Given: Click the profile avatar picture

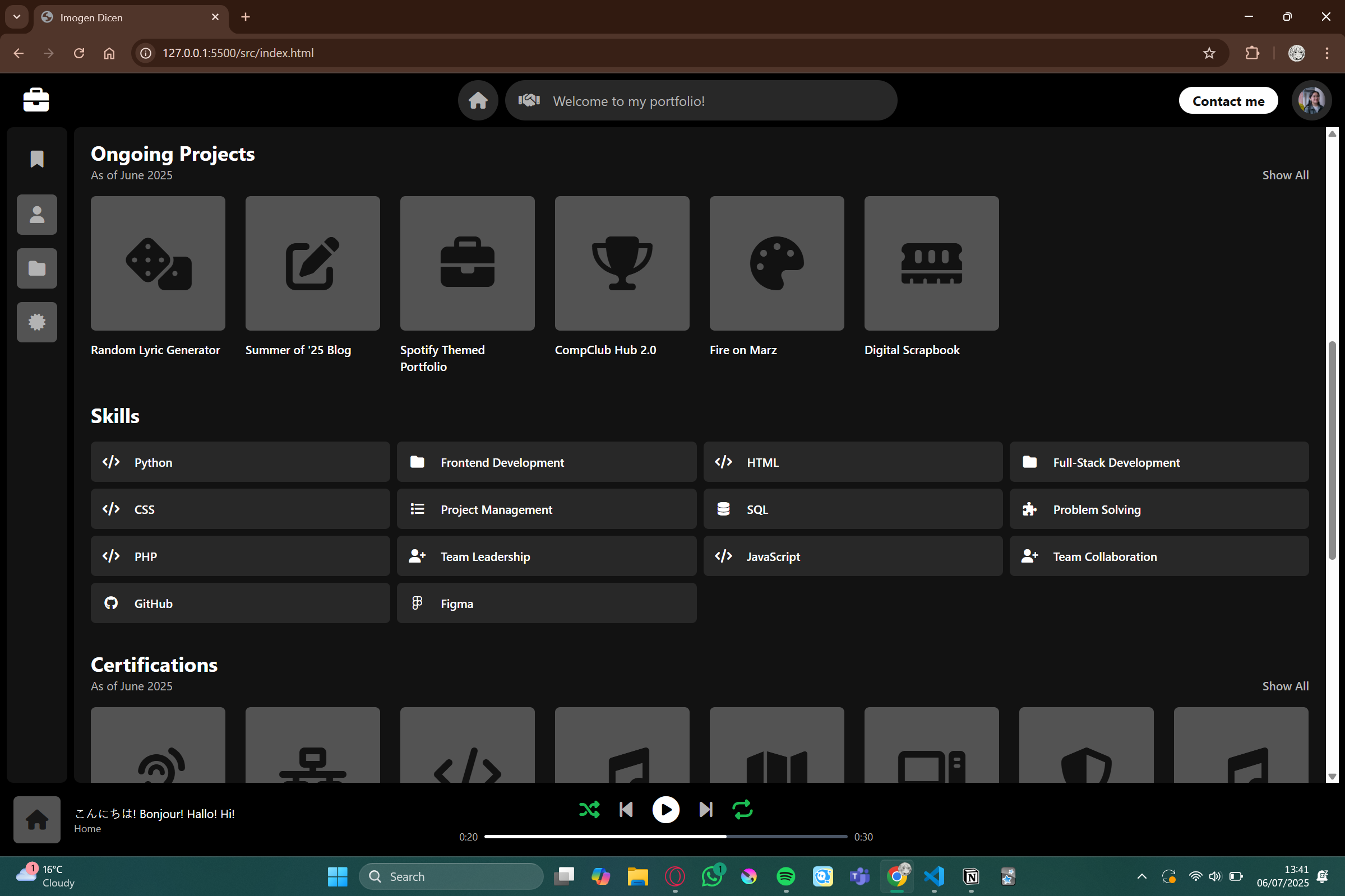Looking at the screenshot, I should (1311, 100).
